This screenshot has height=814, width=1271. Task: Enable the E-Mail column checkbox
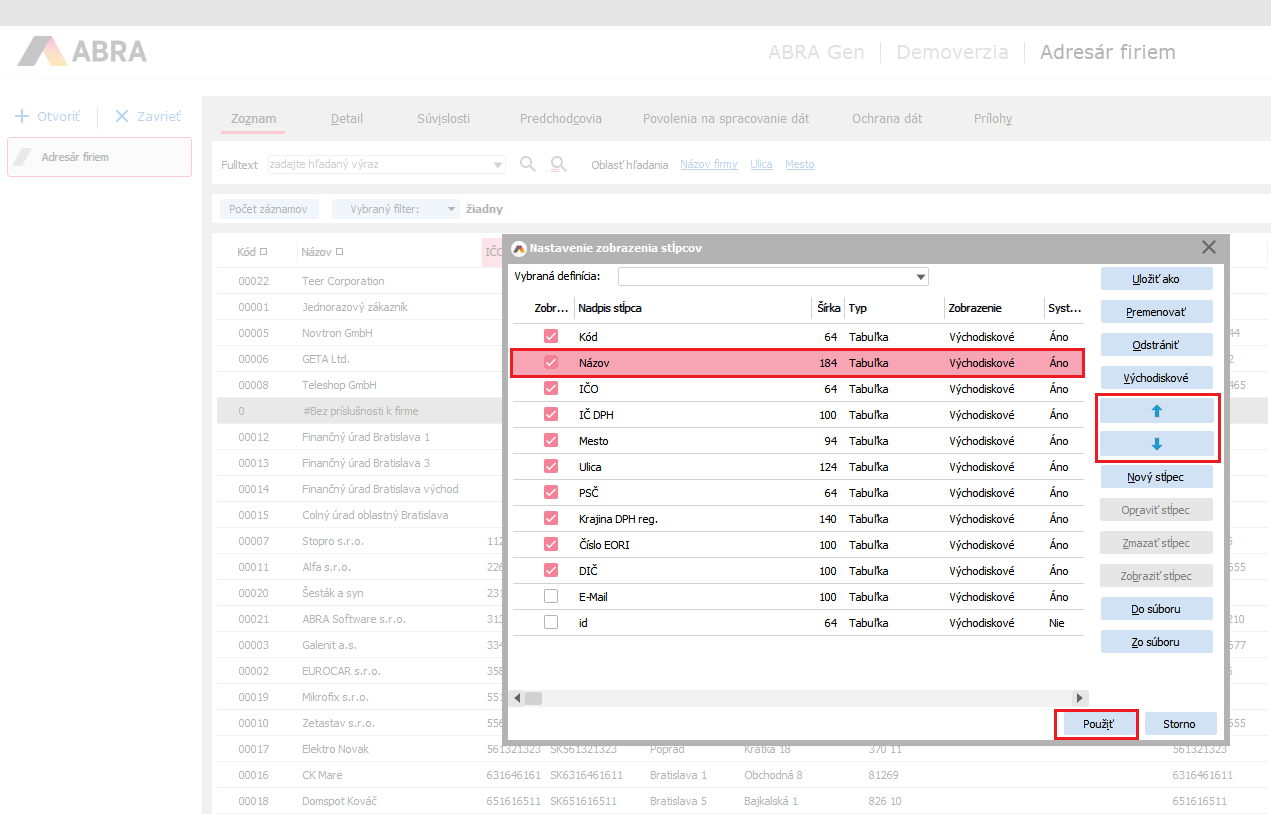tap(551, 597)
